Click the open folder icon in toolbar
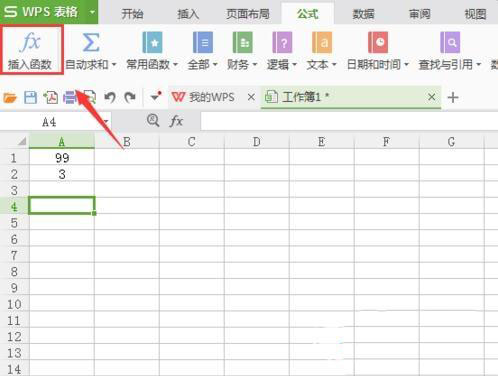The height and width of the screenshot is (376, 498). [10, 98]
